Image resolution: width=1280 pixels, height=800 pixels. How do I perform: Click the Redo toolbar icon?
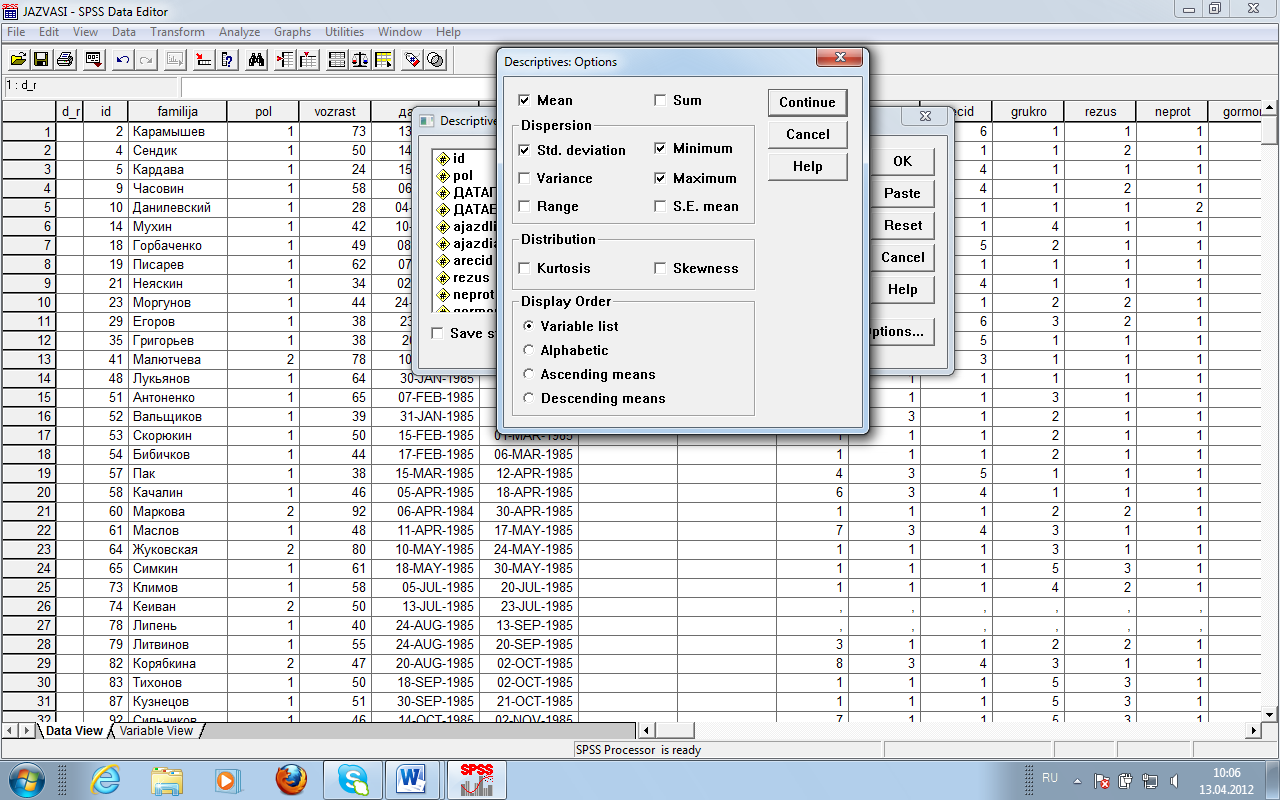146,60
